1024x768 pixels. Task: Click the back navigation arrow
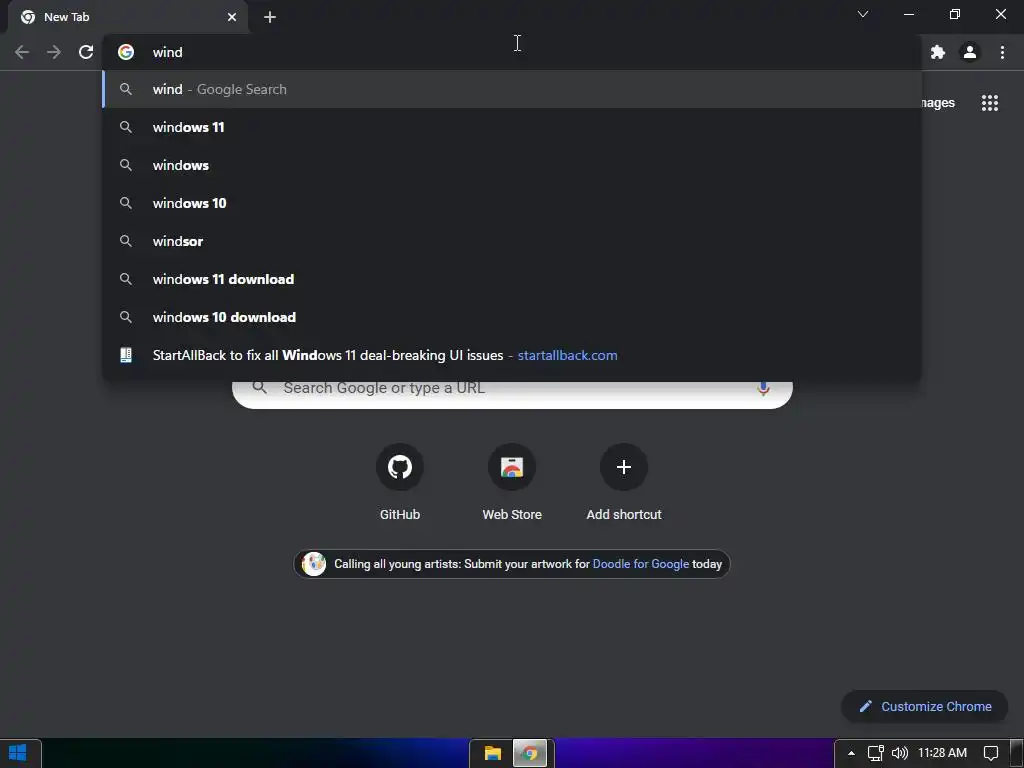click(22, 52)
